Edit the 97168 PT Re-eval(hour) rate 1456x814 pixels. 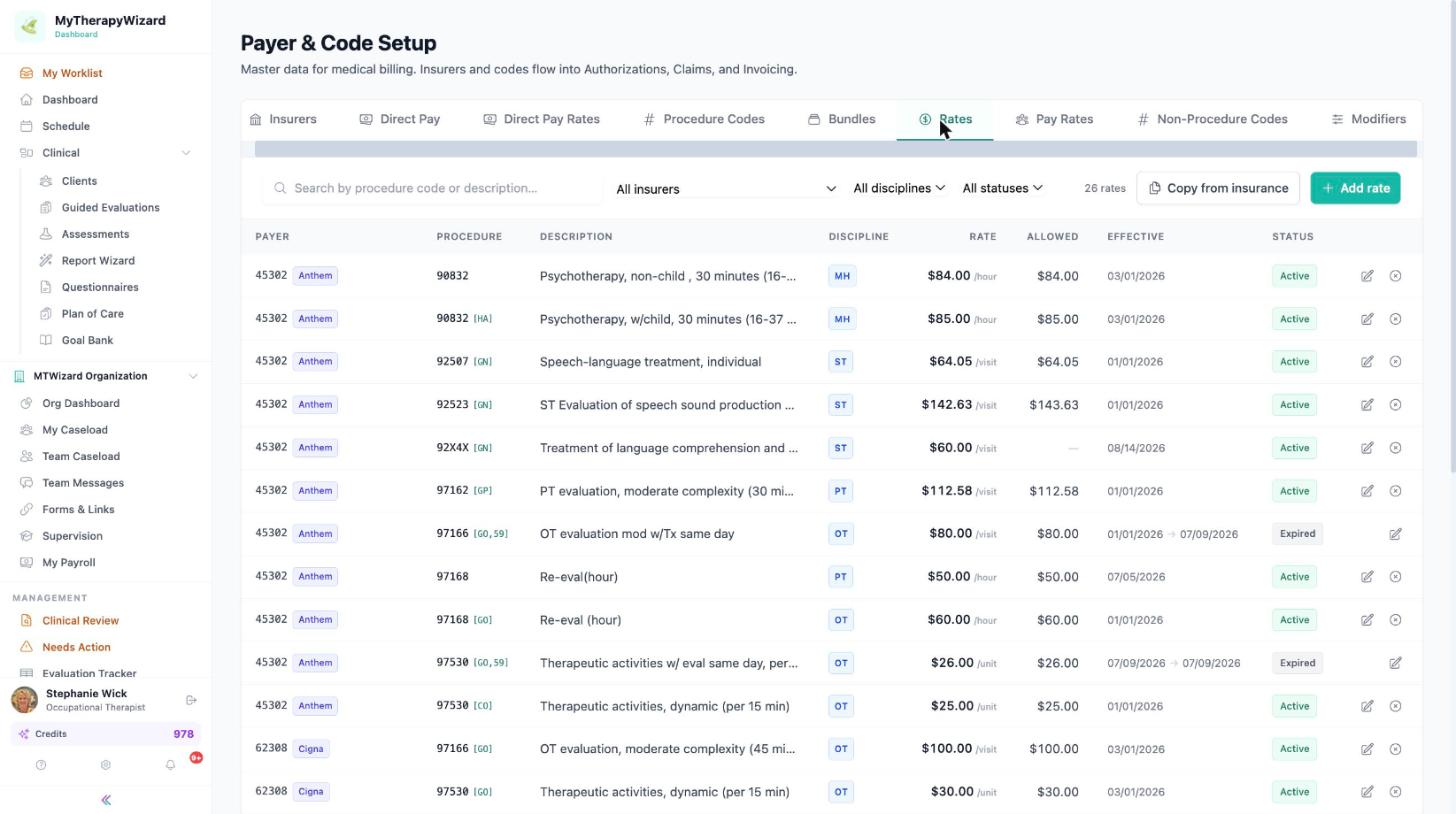tap(1367, 577)
